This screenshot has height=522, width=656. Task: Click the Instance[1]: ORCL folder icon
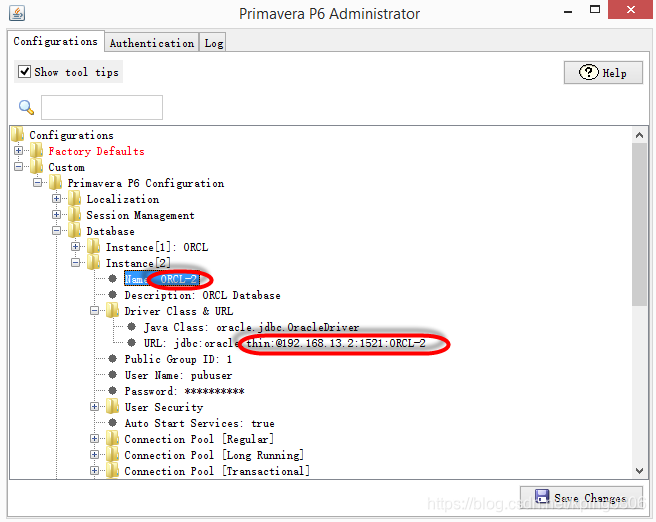(94, 247)
